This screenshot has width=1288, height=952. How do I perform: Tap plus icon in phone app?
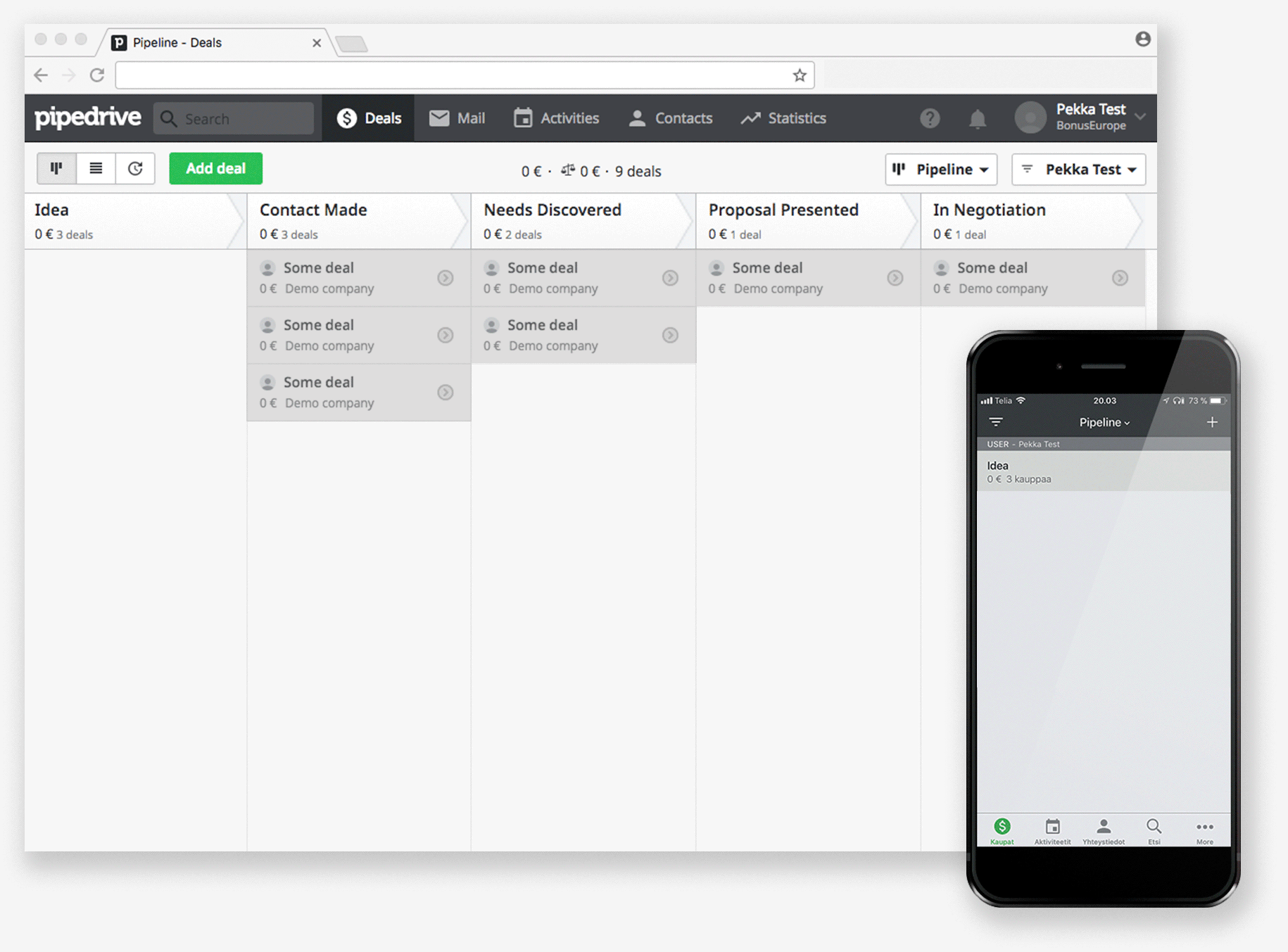tap(1212, 422)
